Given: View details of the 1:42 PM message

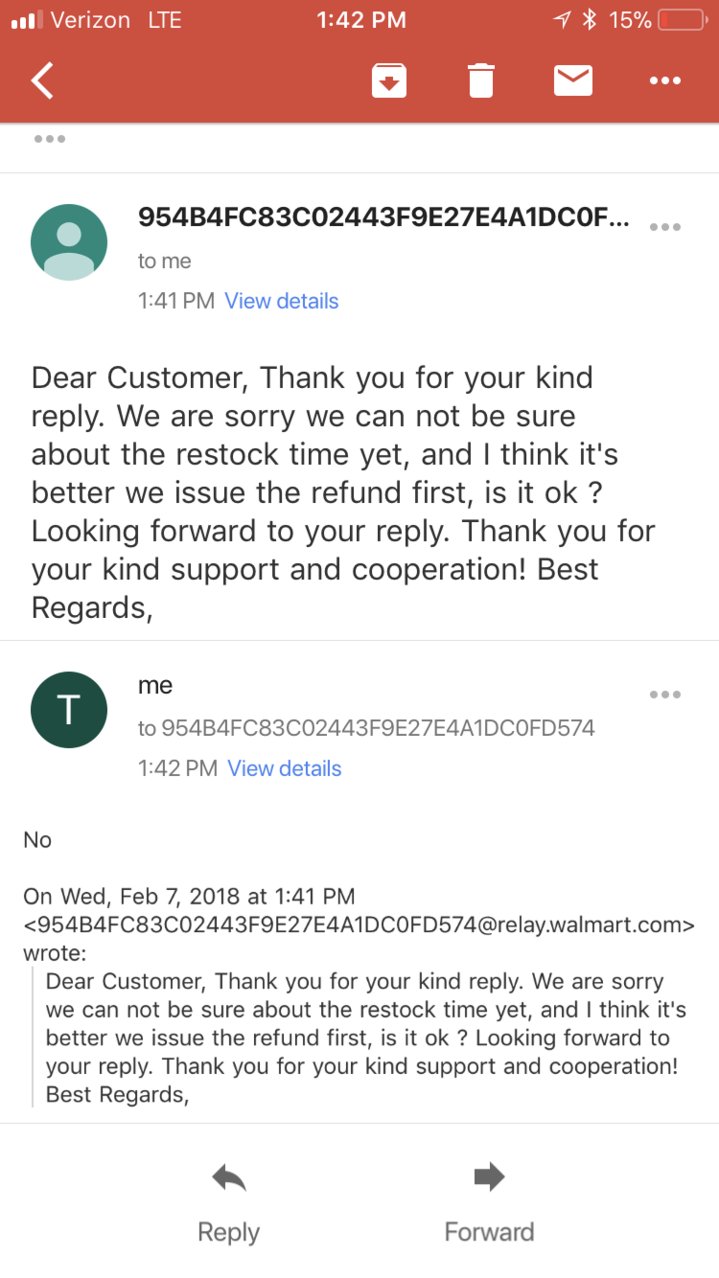Looking at the screenshot, I should pyautogui.click(x=285, y=769).
